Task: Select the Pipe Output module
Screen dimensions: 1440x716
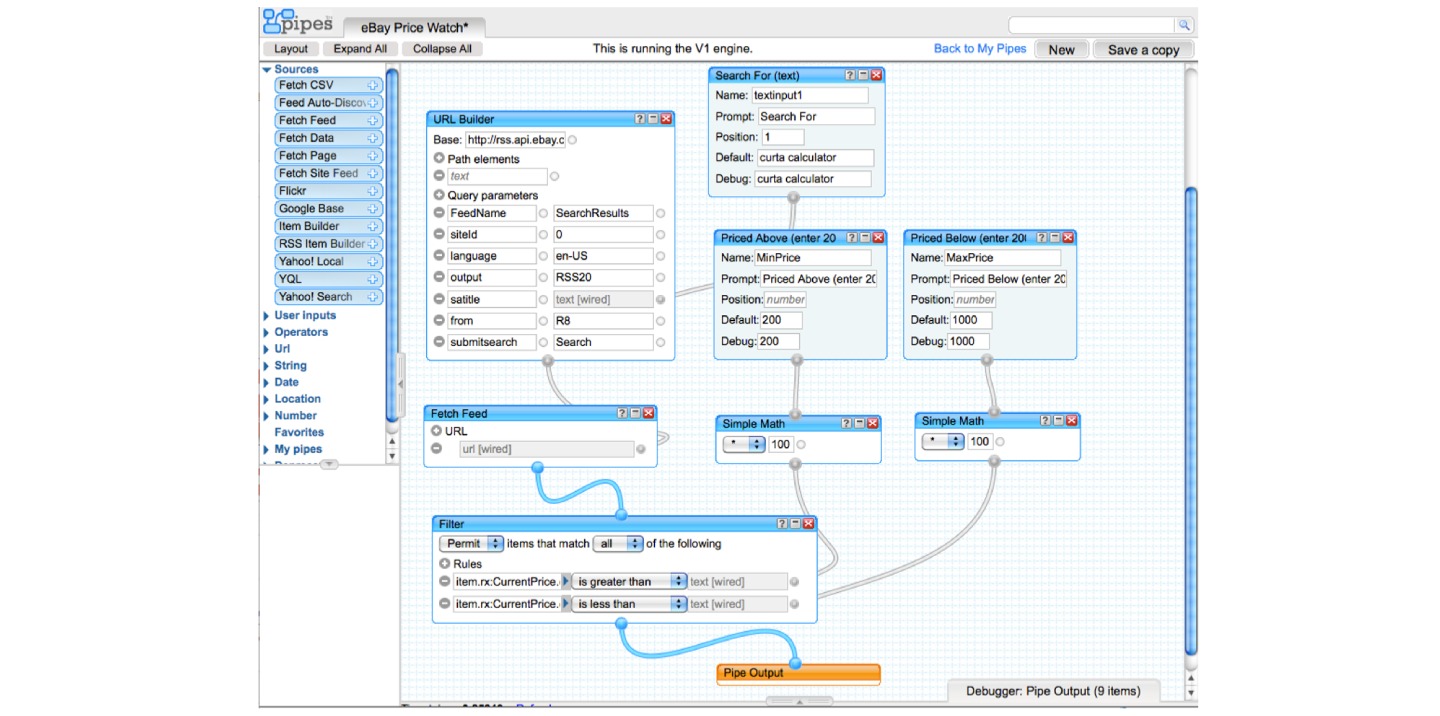Action: 798,673
